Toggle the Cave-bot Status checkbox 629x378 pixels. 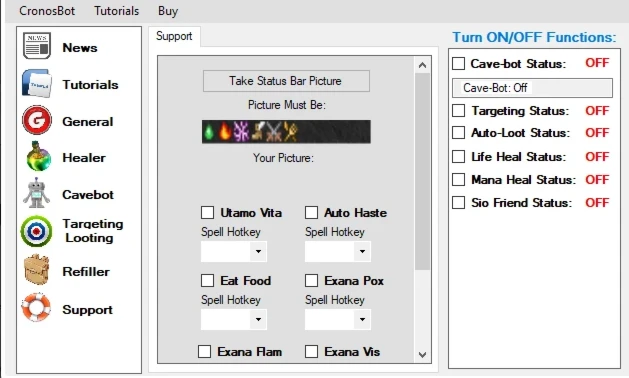459,63
